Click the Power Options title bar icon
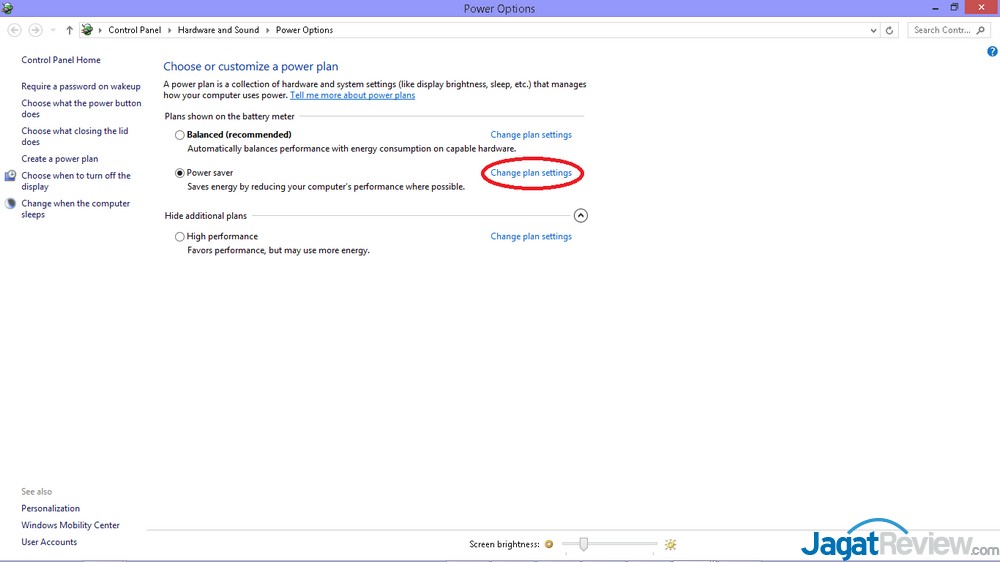This screenshot has height=562, width=1000. coord(8,8)
